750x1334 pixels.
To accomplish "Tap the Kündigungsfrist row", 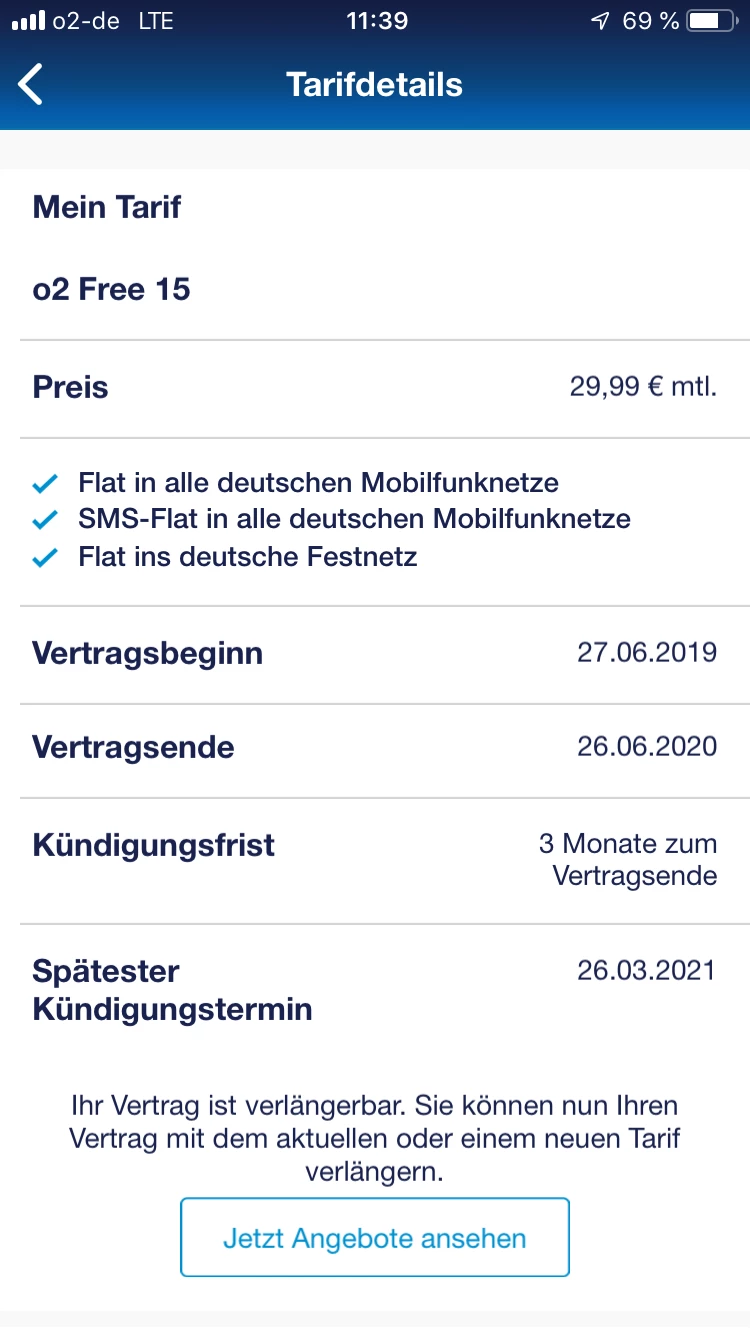I will [375, 861].
